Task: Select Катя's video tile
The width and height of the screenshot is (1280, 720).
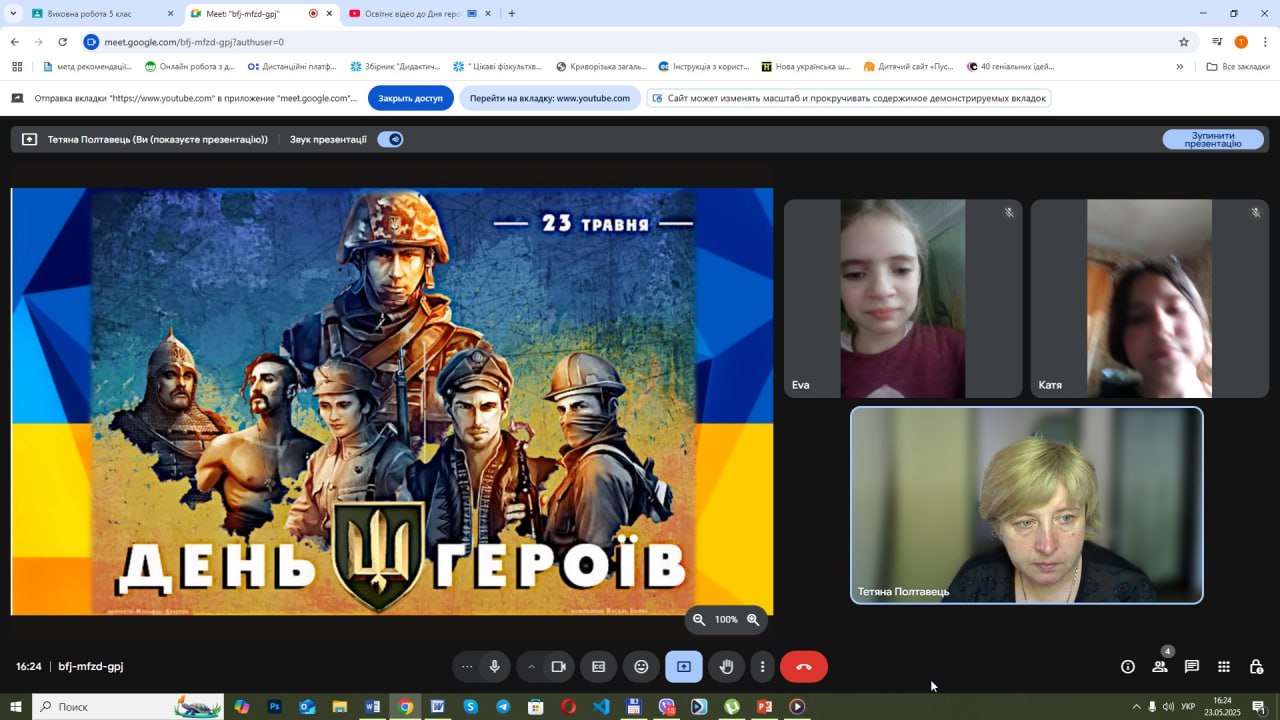Action: click(1150, 298)
